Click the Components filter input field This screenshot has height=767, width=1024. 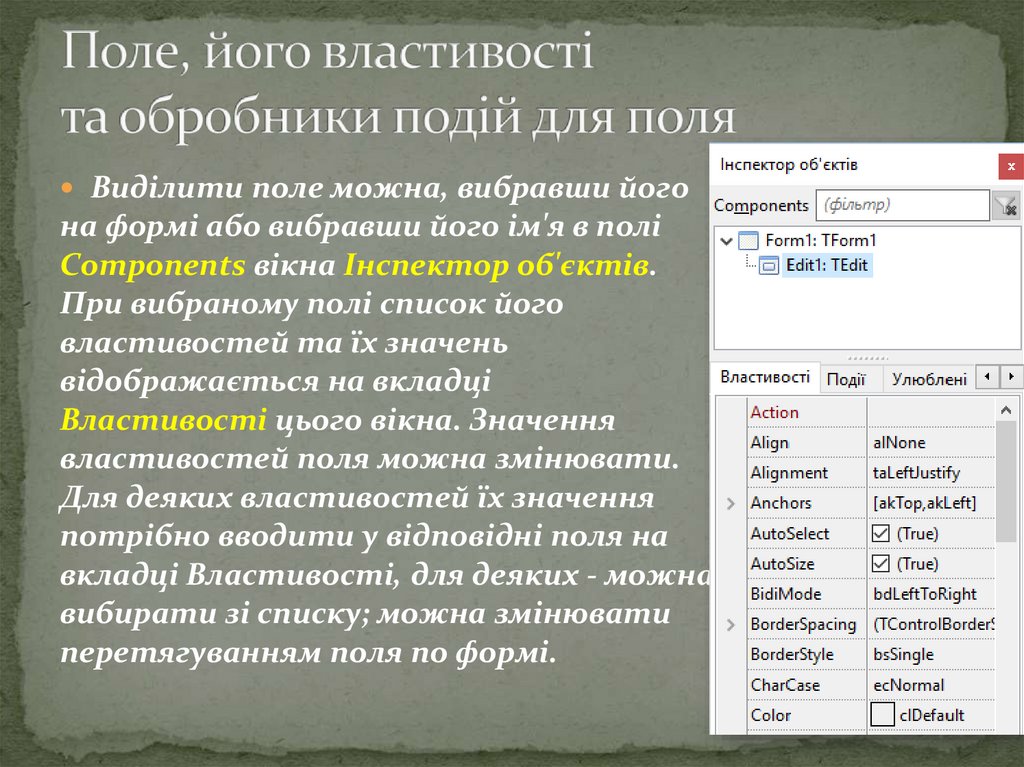(902, 205)
